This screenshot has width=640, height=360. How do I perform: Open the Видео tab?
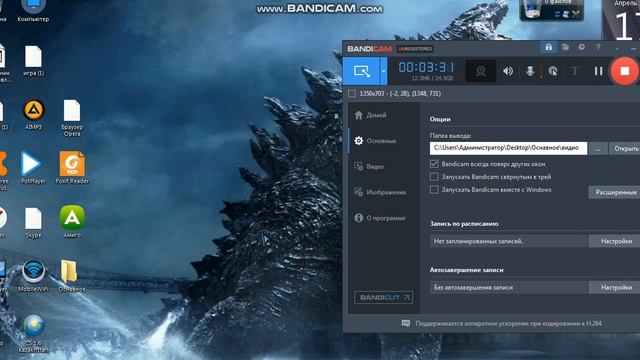[x=369, y=167]
